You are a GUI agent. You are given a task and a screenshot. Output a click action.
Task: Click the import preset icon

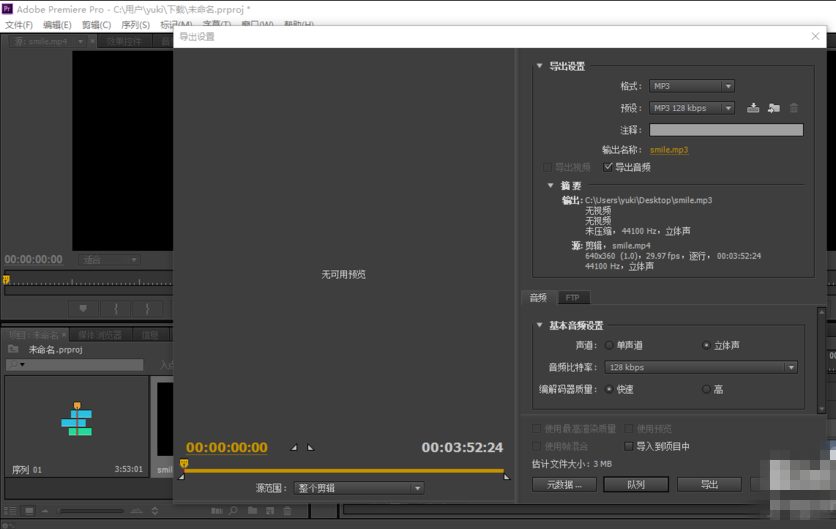773,108
